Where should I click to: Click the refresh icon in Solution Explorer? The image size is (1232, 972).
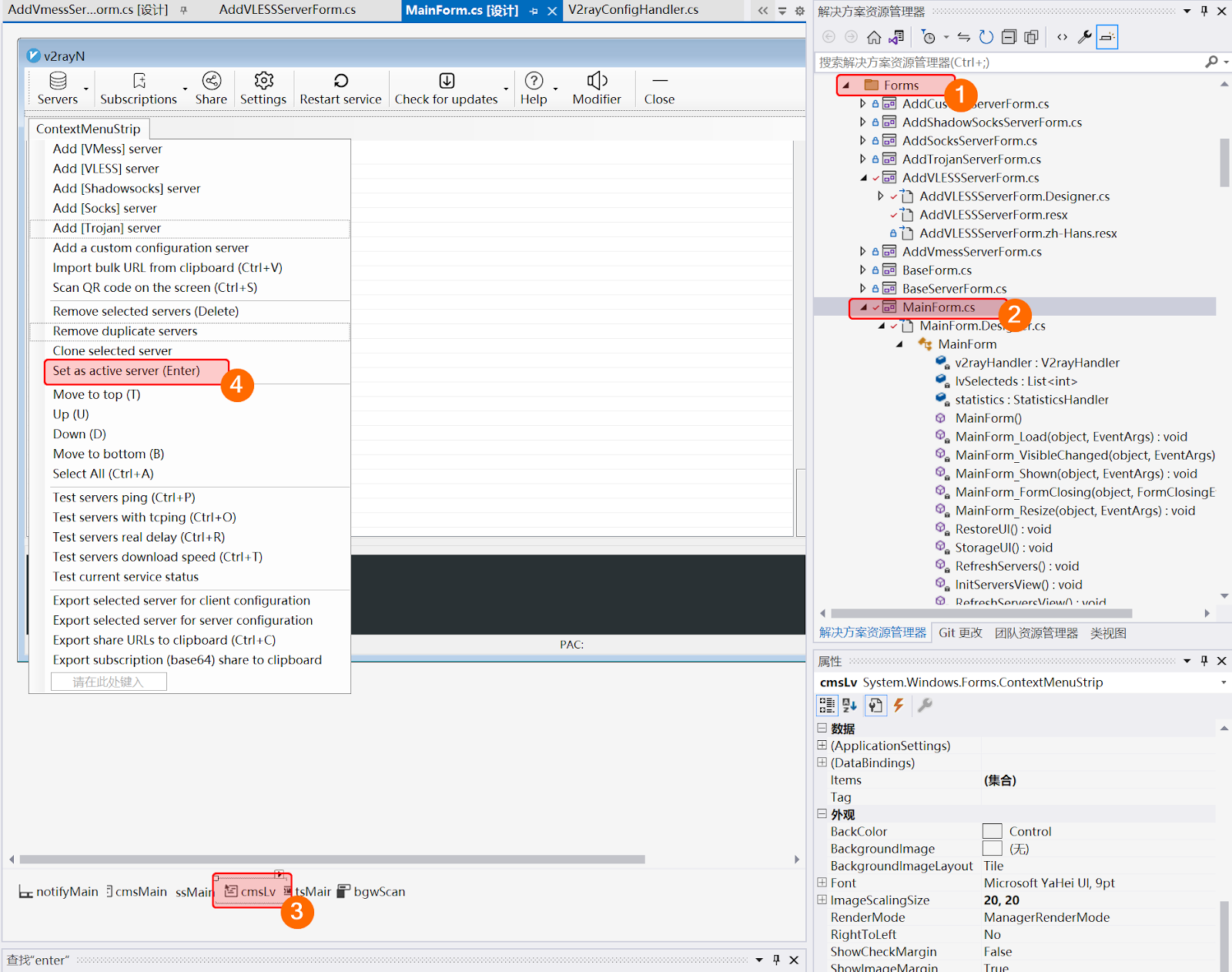[986, 37]
